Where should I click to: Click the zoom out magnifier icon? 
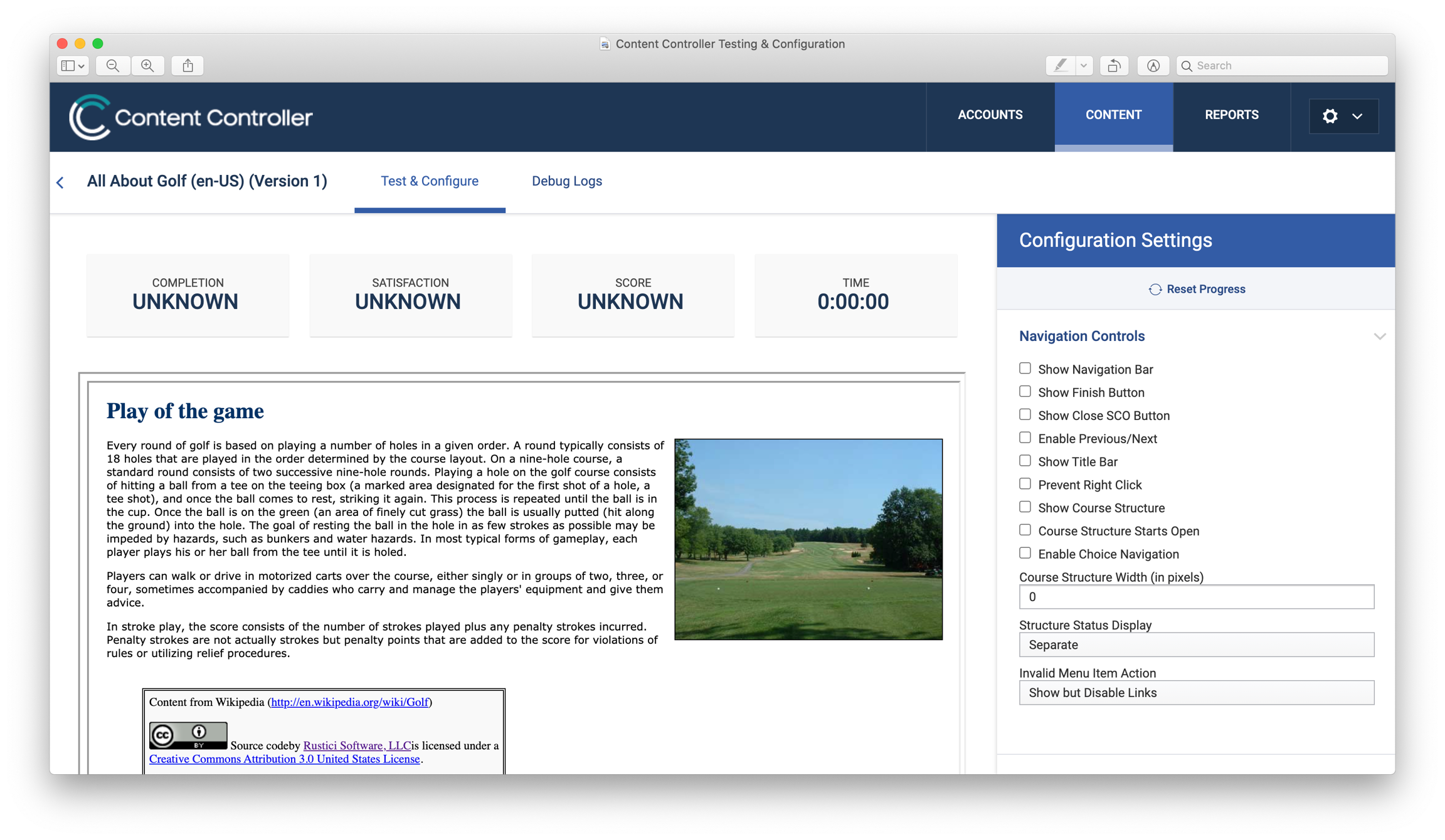click(113, 65)
